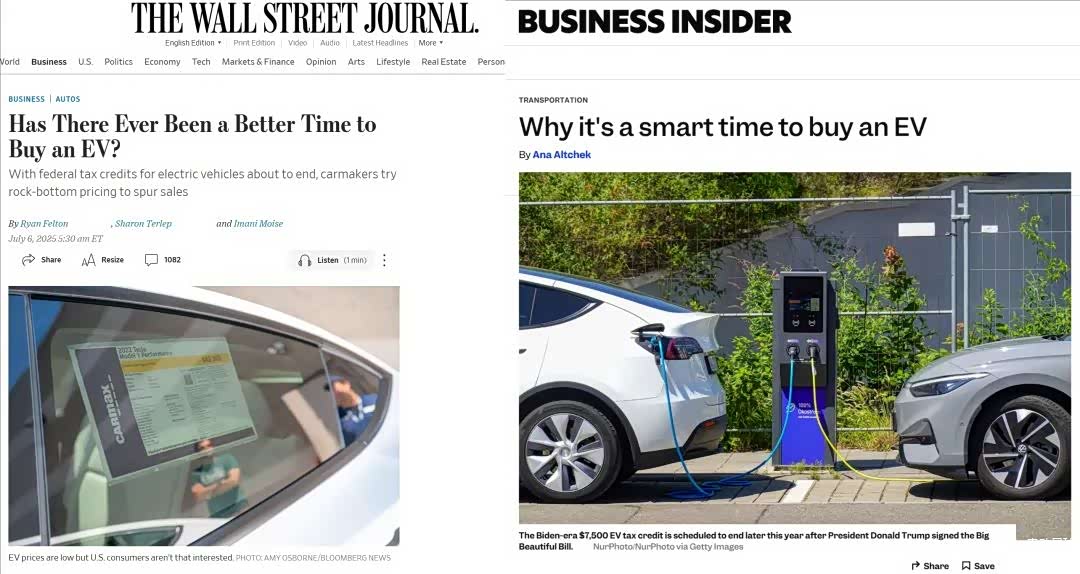Open the Real Estate section

click(x=444, y=61)
